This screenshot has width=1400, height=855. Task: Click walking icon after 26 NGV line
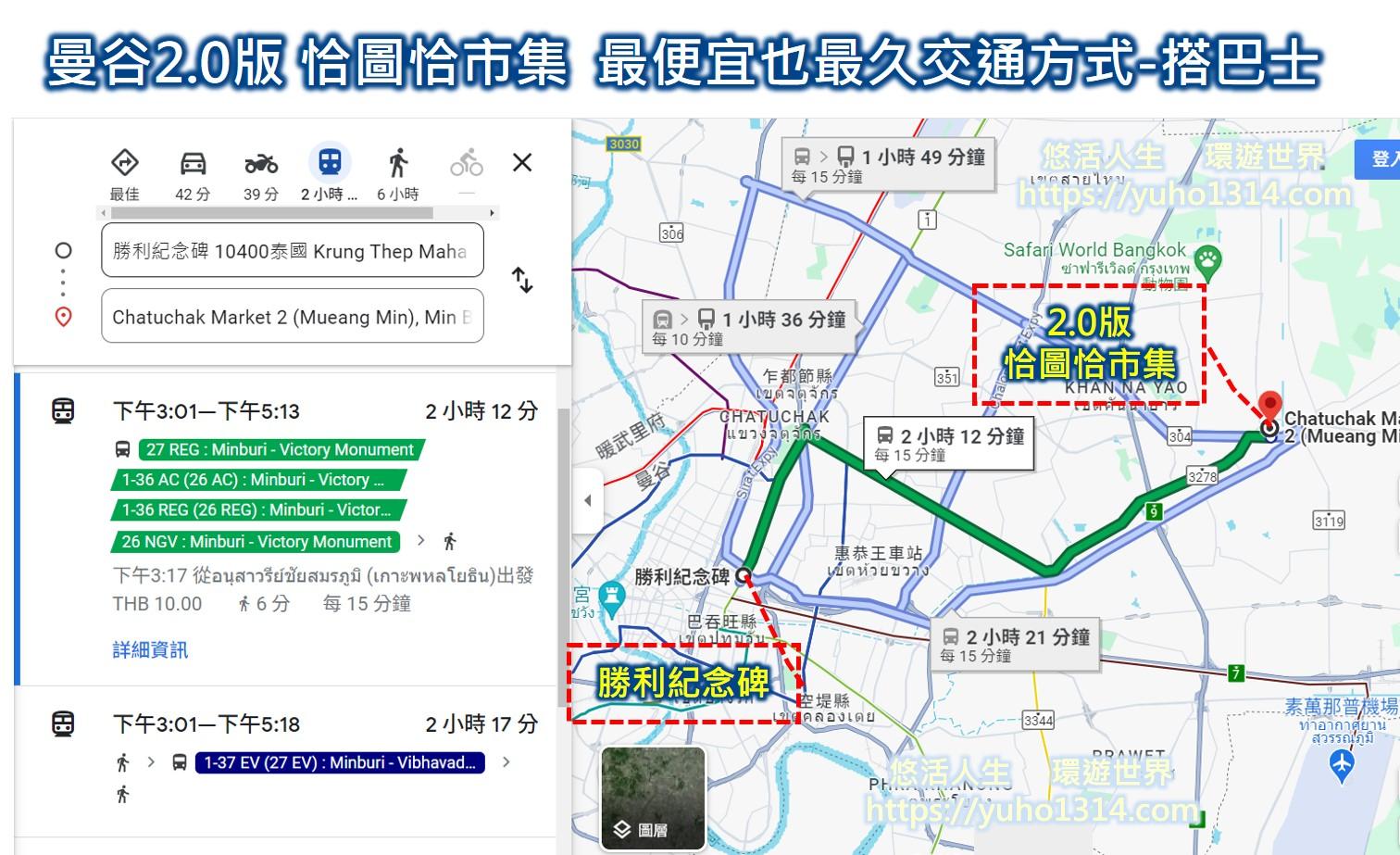450,541
